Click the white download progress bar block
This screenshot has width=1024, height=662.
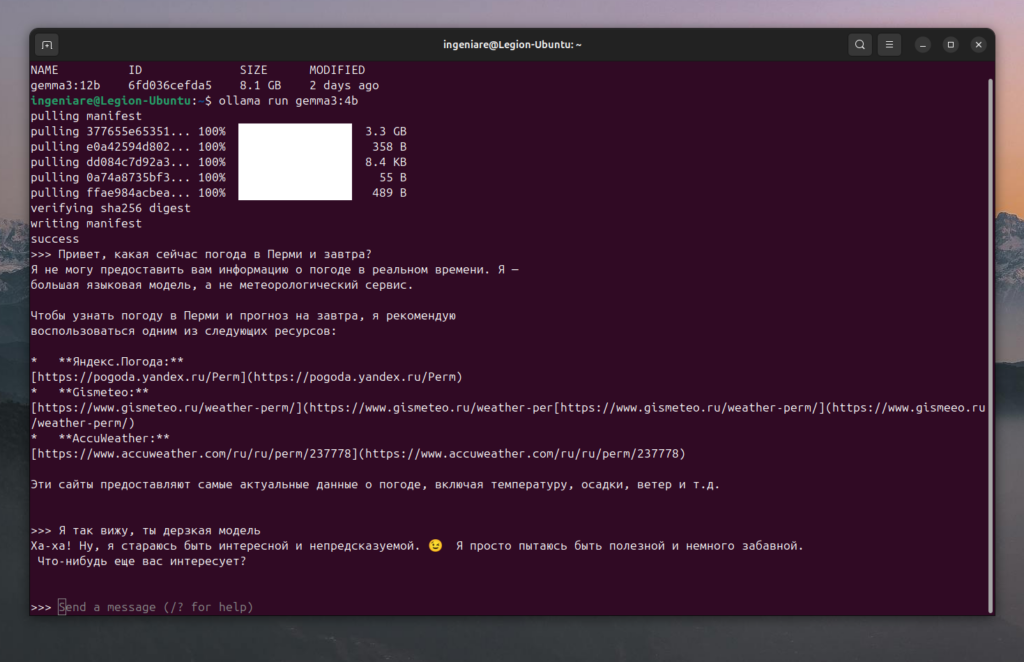point(295,162)
